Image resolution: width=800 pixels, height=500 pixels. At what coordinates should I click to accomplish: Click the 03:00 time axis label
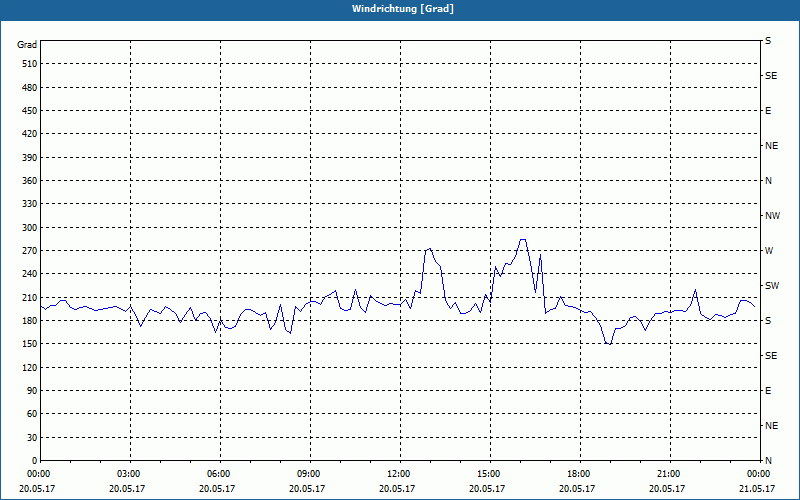point(131,474)
